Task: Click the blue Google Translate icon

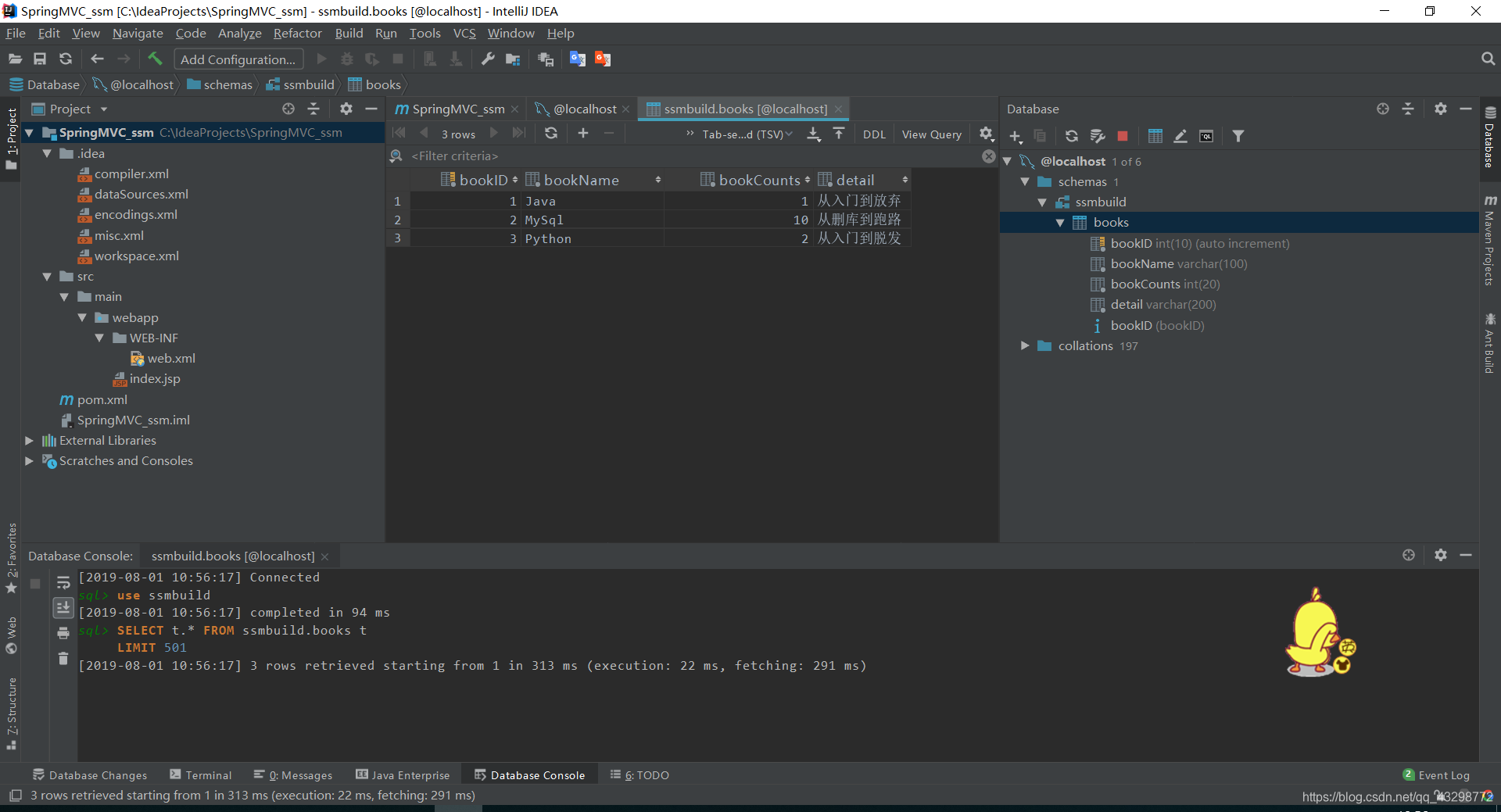Action: pos(578,59)
